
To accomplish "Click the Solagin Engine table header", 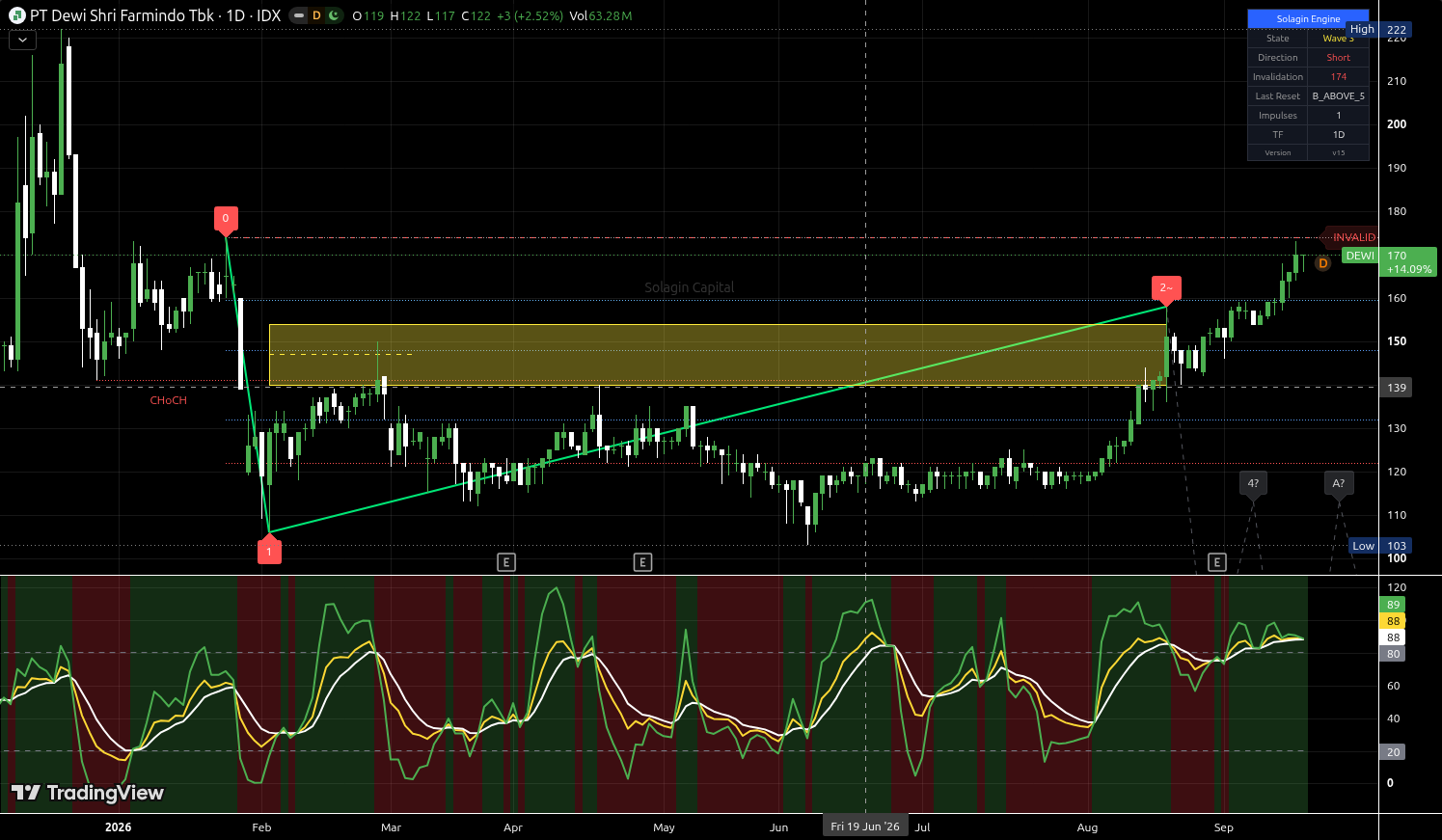I will click(x=1308, y=19).
